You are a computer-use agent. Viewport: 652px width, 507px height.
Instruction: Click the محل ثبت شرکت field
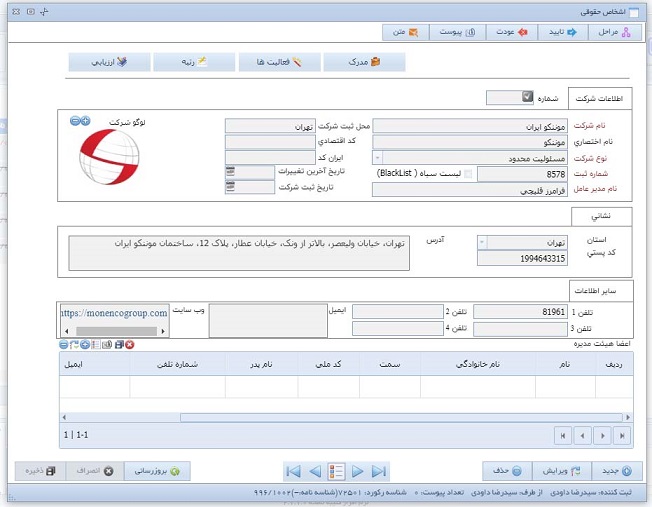(270, 126)
